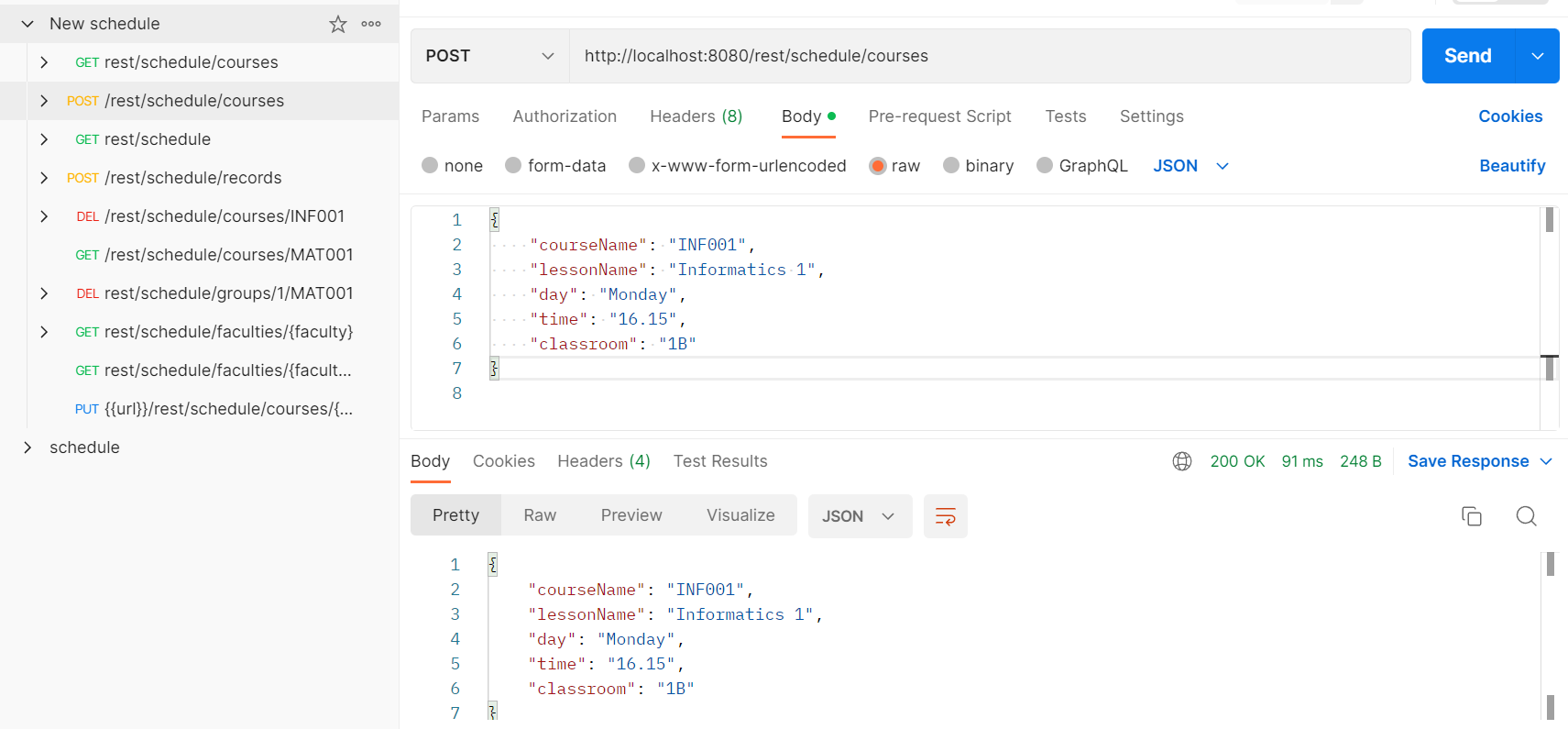This screenshot has height=729, width=1568.
Task: Search within the response body
Action: [x=1526, y=516]
